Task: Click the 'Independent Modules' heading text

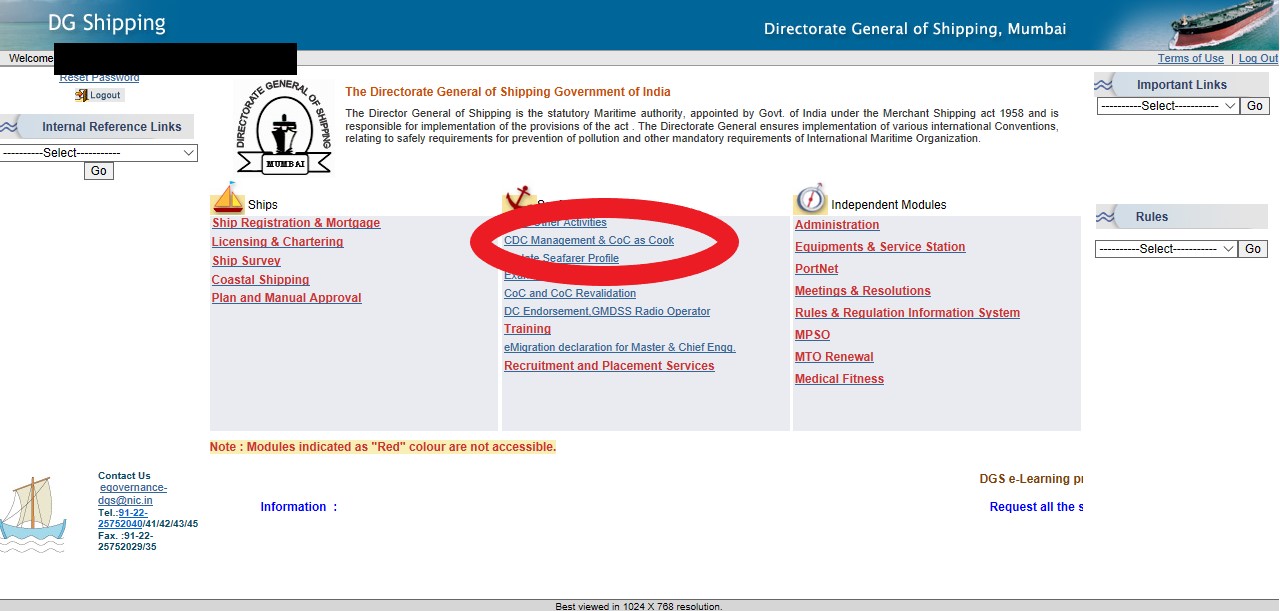Action: [x=888, y=205]
